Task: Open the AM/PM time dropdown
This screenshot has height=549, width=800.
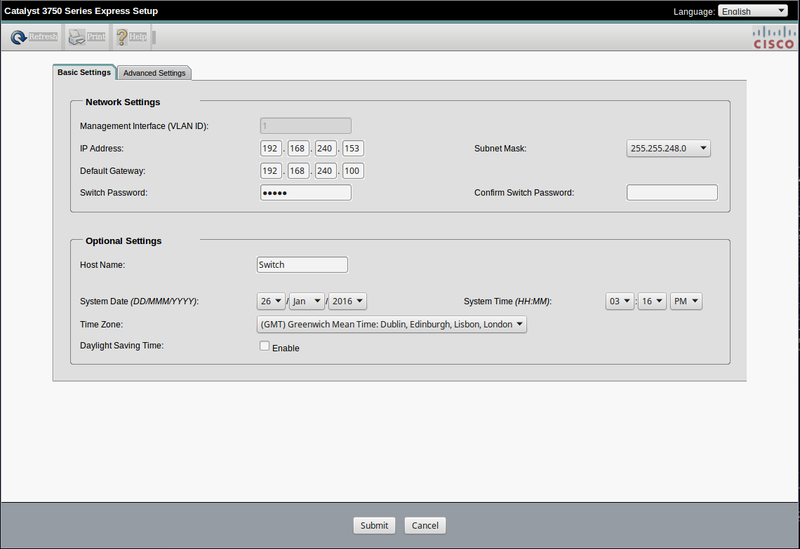Action: 686,301
